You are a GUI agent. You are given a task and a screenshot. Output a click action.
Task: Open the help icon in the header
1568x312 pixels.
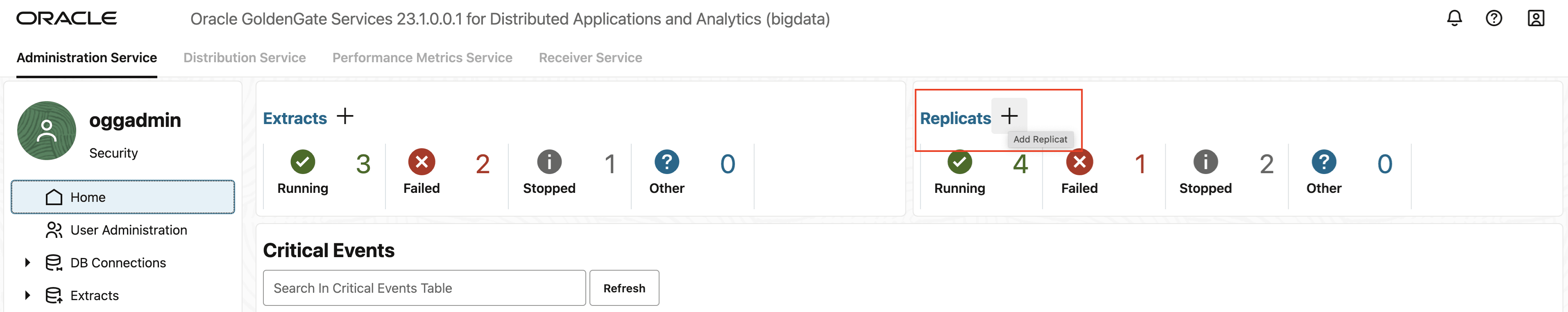[1494, 18]
